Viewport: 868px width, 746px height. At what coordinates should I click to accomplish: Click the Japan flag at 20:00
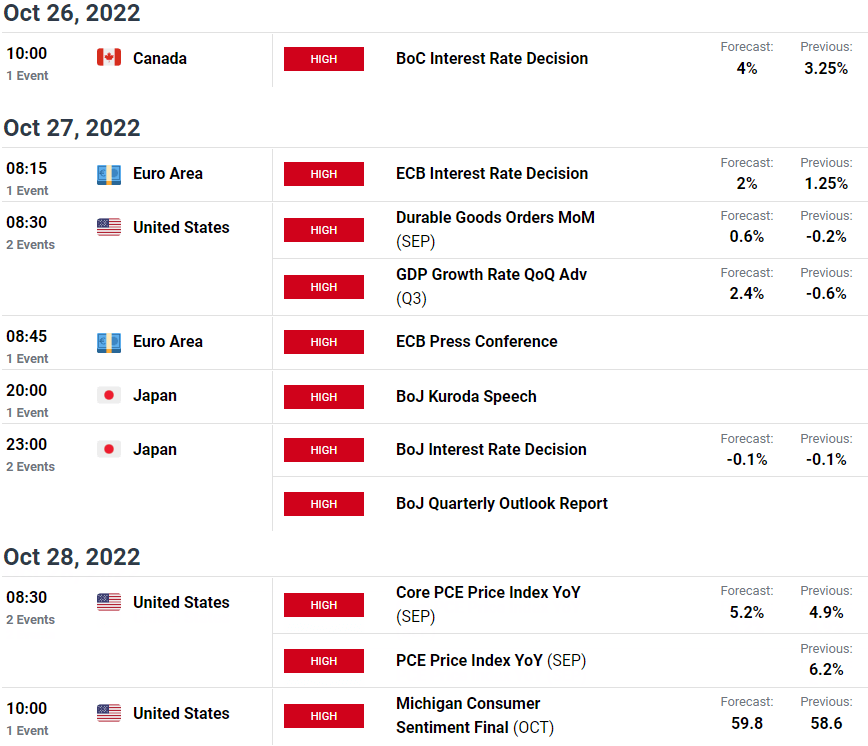(x=108, y=395)
